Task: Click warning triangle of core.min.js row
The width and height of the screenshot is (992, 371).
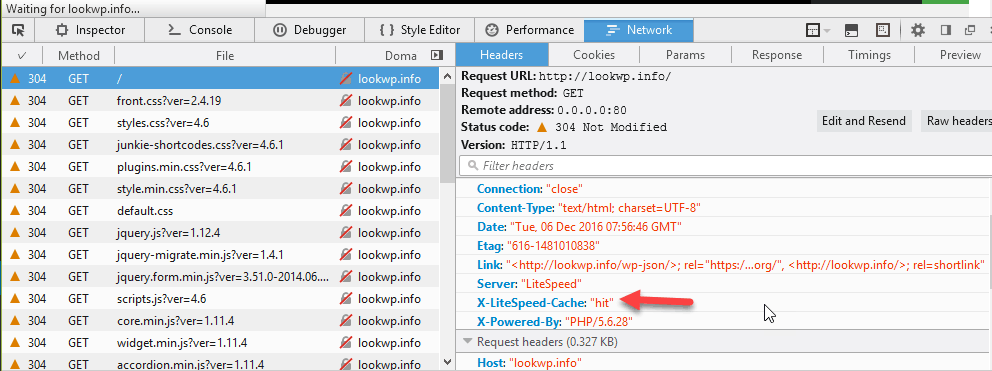Action: [16, 321]
